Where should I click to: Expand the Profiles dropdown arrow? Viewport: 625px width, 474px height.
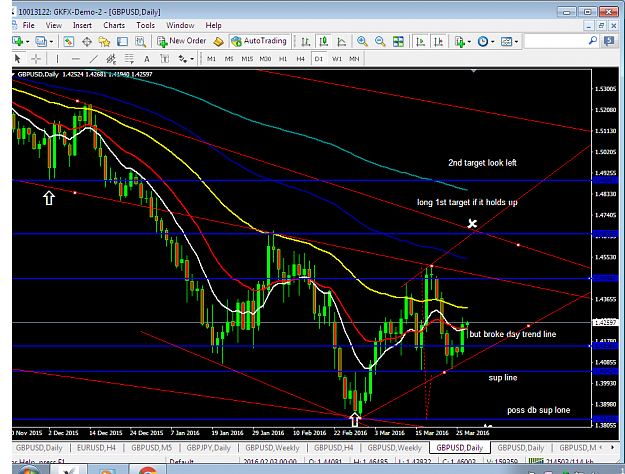(51, 41)
